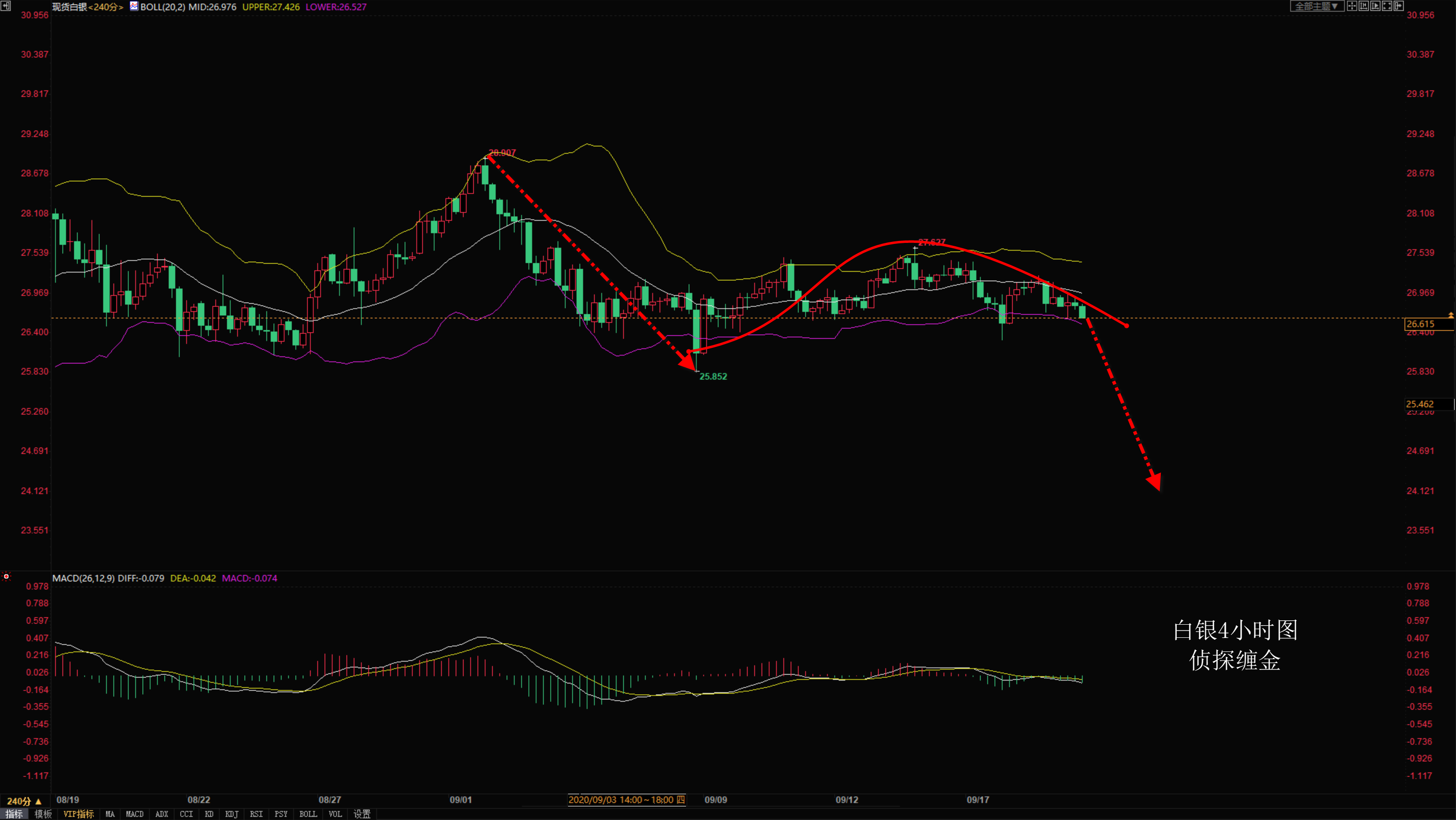1456x820 pixels.
Task: Open the VIP指标 tab
Action: point(79,814)
